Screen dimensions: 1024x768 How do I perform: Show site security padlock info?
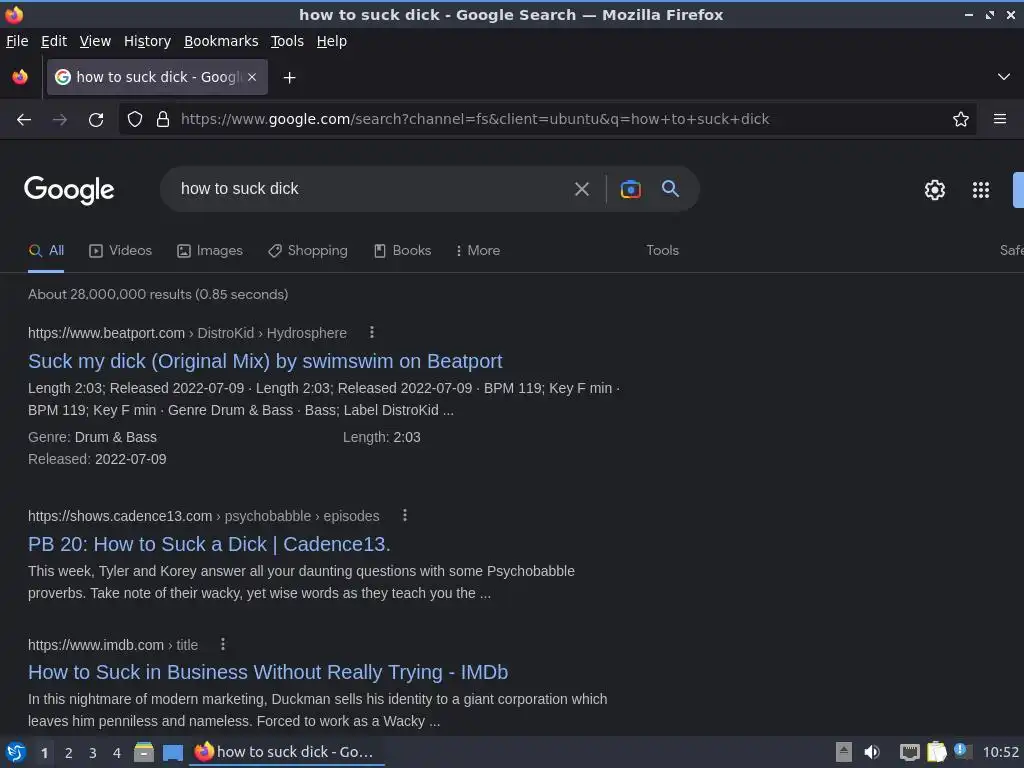click(163, 119)
